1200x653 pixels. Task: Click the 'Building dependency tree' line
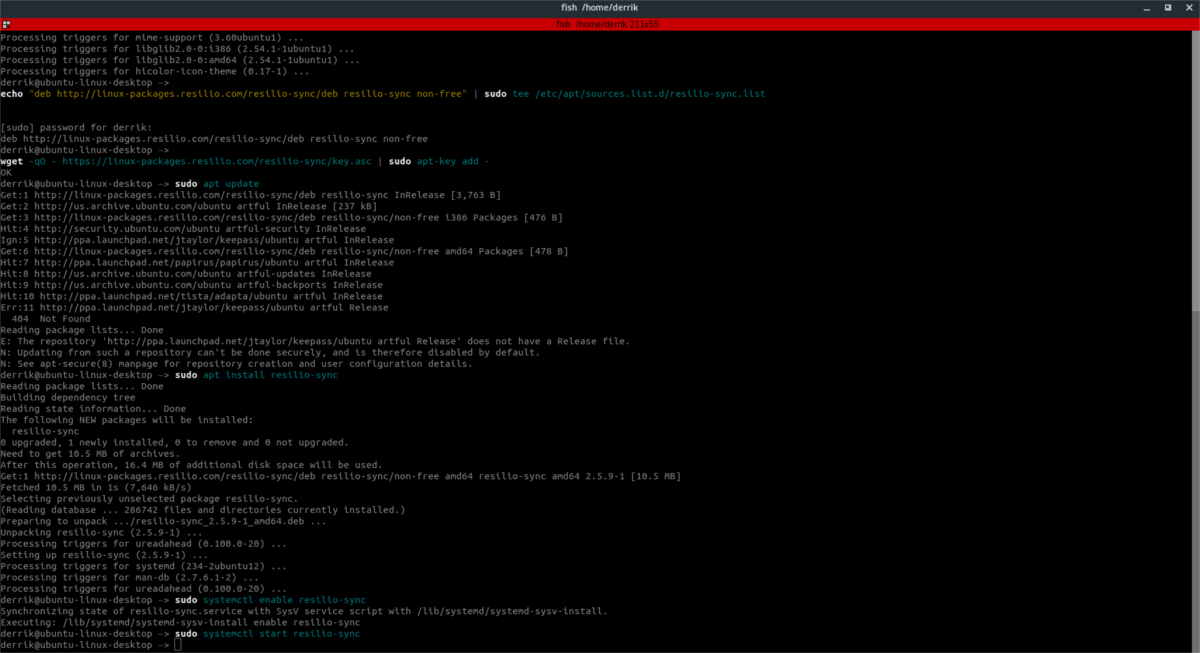[68, 397]
